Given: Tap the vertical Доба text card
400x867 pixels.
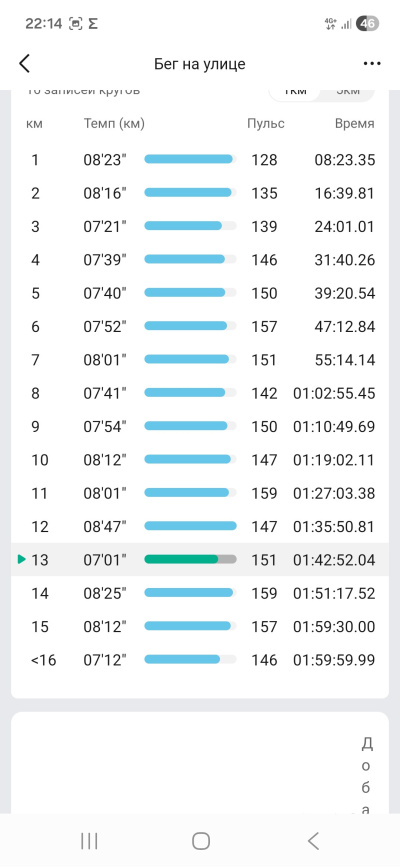Looking at the screenshot, I should [x=200, y=762].
